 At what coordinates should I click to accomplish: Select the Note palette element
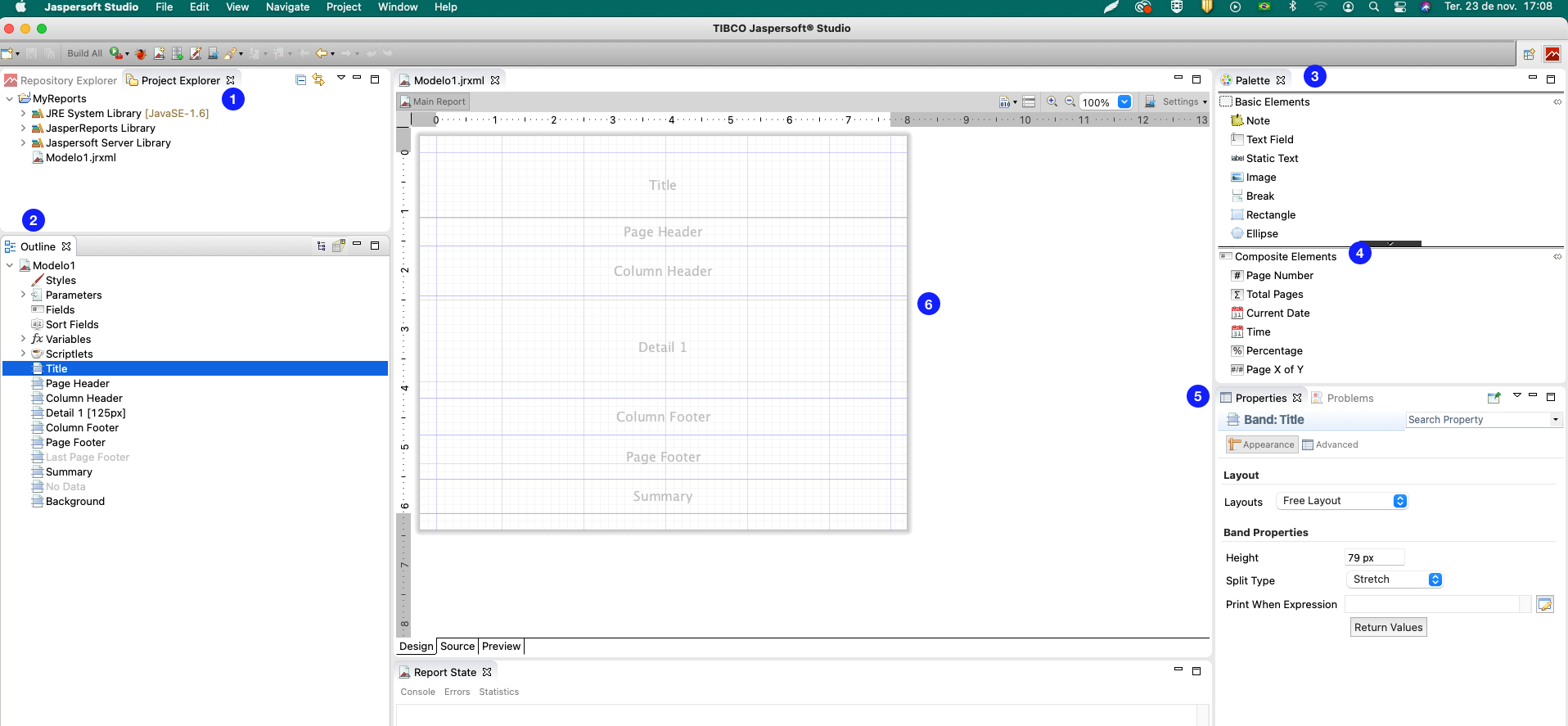[x=1250, y=120]
